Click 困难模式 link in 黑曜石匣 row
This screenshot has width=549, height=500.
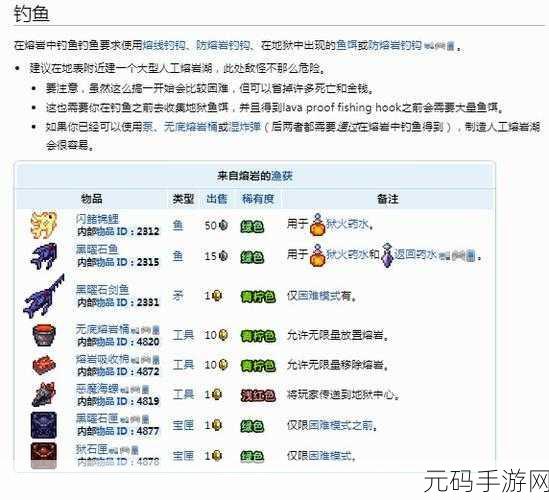click(330, 425)
